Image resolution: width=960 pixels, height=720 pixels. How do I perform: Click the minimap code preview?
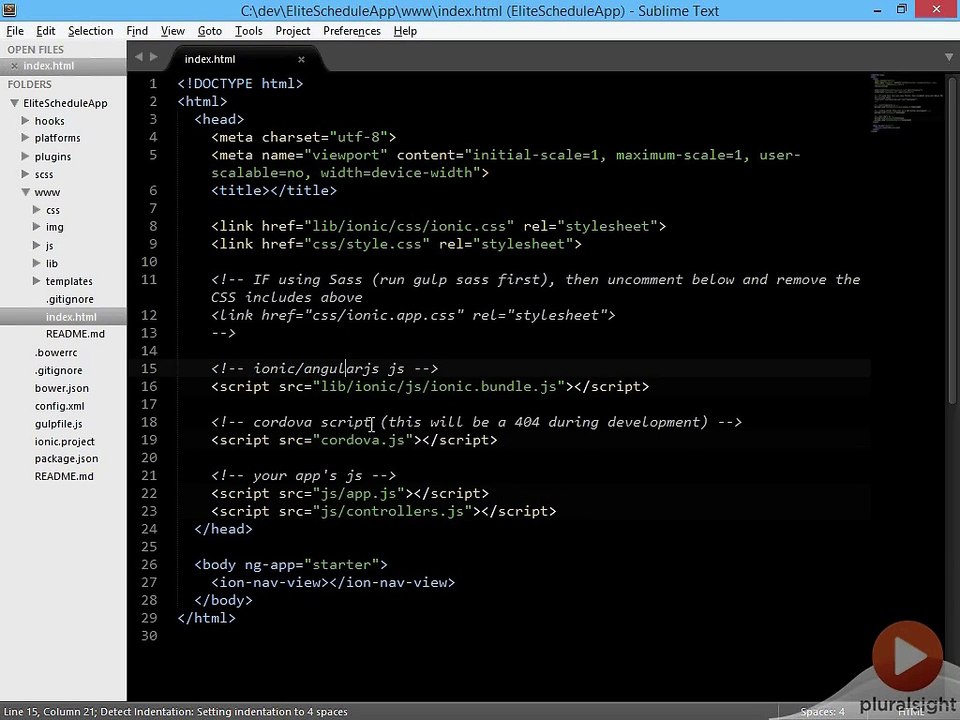tap(908, 102)
